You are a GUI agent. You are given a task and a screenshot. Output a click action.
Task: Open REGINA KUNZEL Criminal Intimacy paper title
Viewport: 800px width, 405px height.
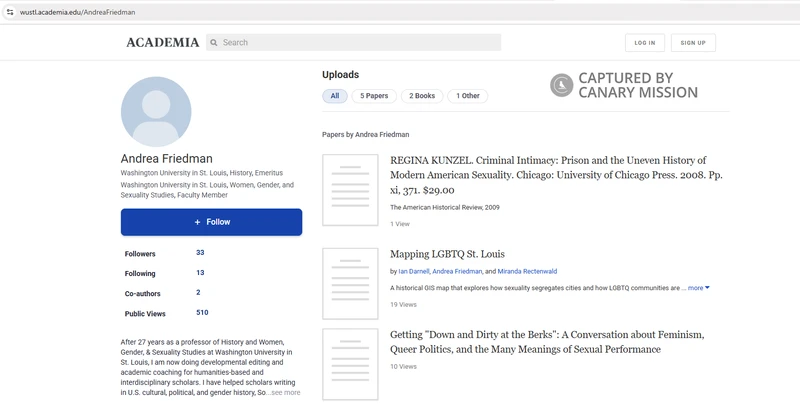[556, 175]
